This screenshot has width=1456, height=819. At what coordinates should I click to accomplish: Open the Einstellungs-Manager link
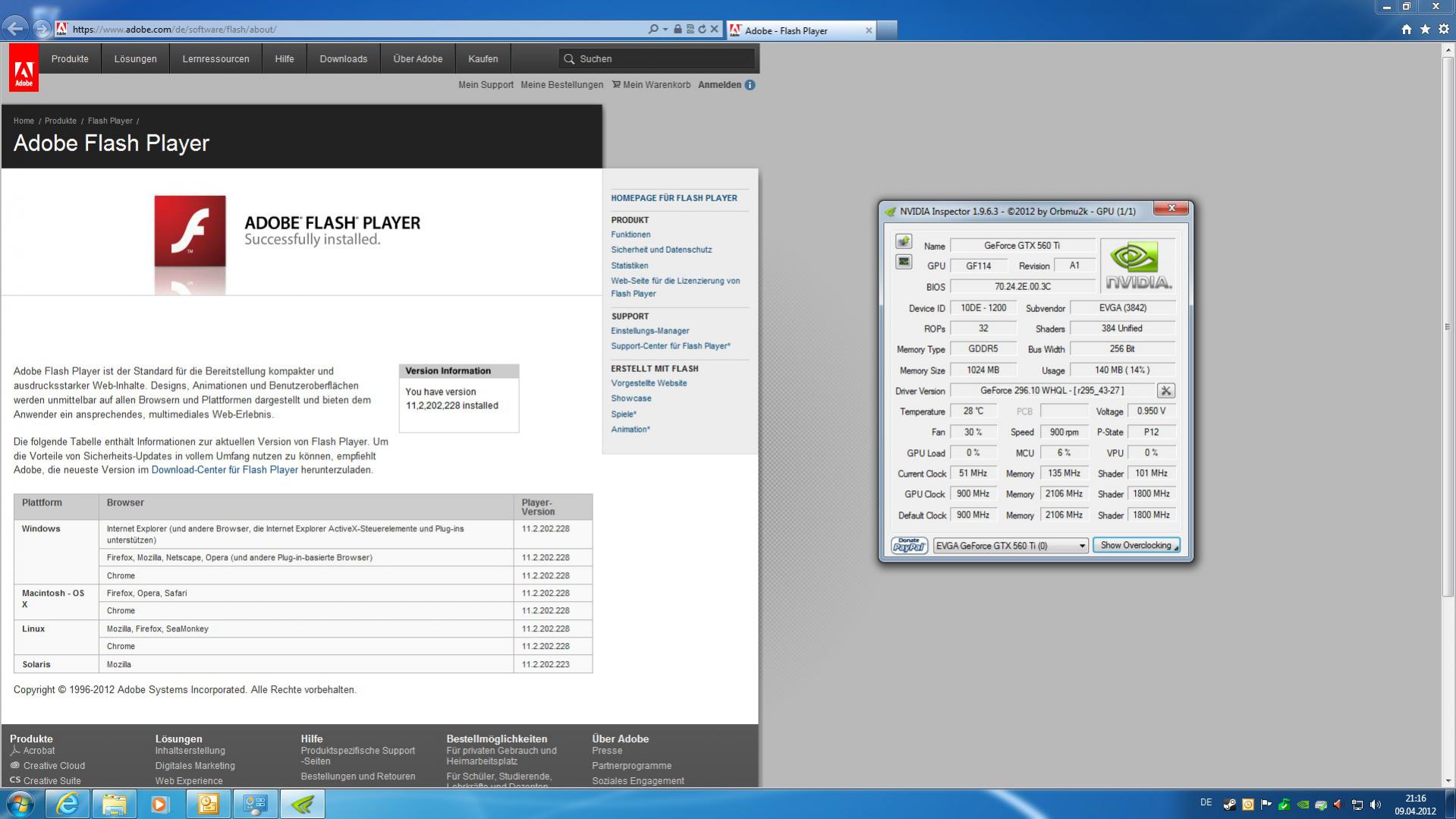[650, 331]
